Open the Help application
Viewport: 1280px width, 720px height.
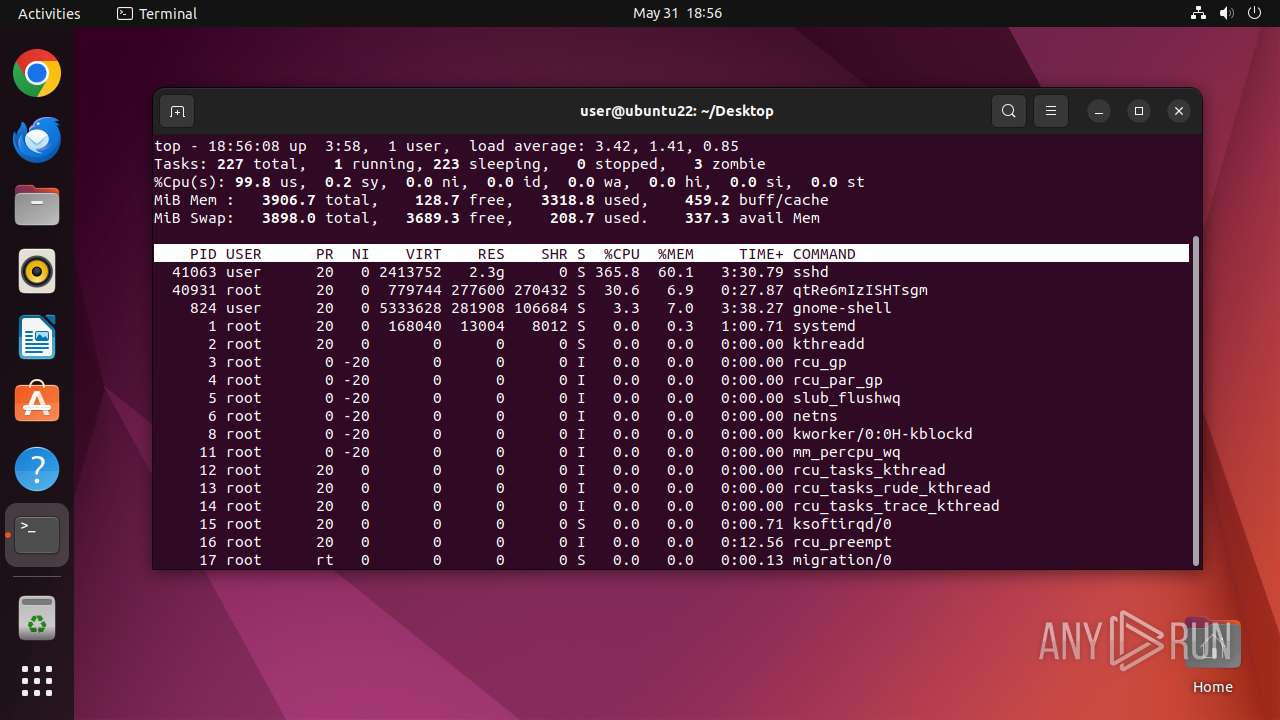[x=37, y=469]
